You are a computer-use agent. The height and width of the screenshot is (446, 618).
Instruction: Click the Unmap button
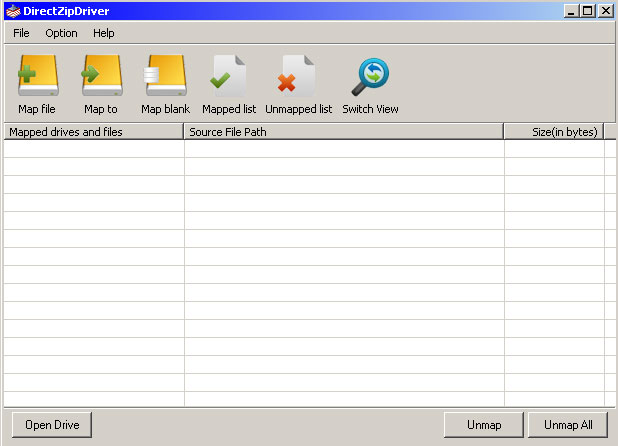tap(484, 425)
